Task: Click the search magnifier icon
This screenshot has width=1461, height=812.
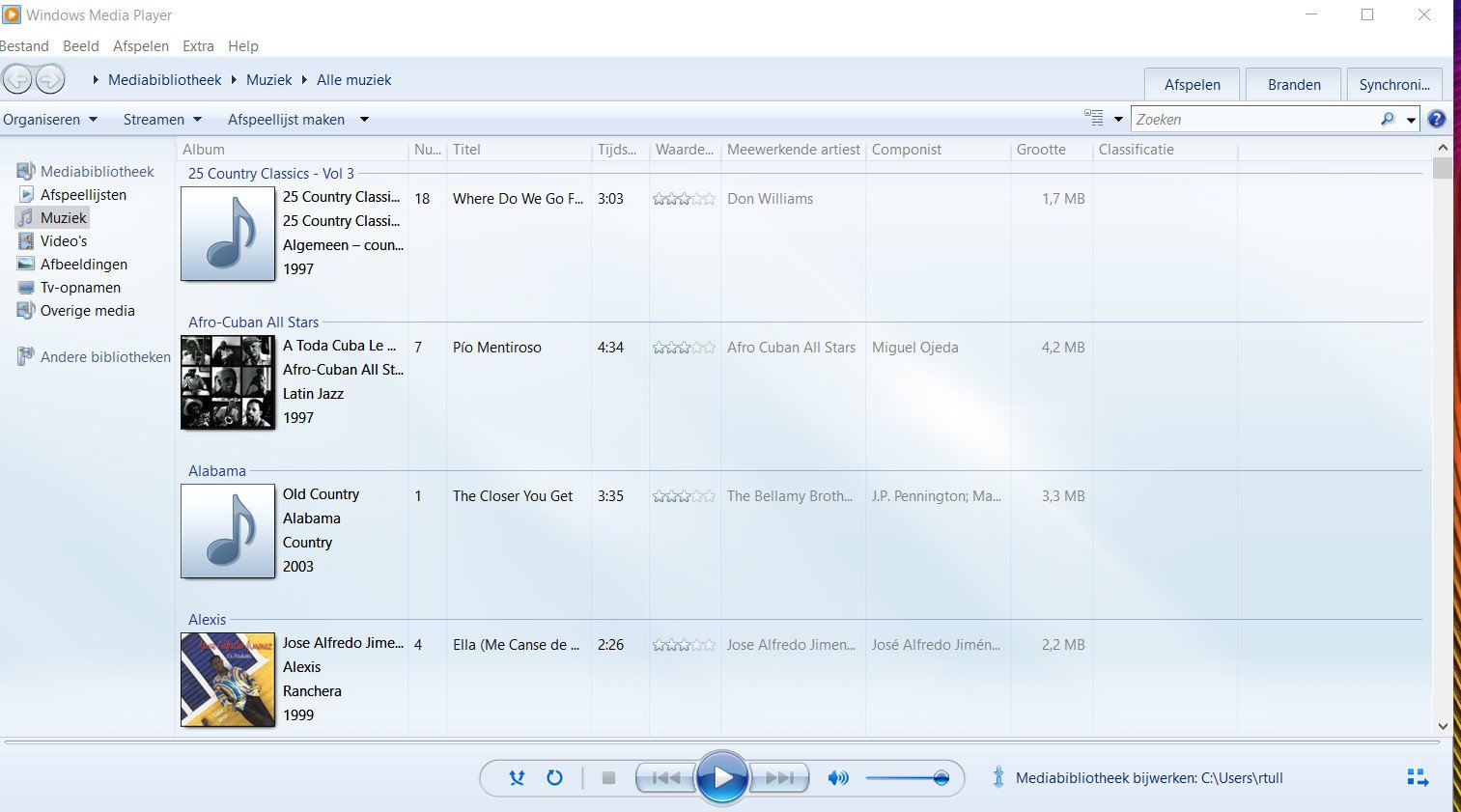Action: pos(1388,120)
